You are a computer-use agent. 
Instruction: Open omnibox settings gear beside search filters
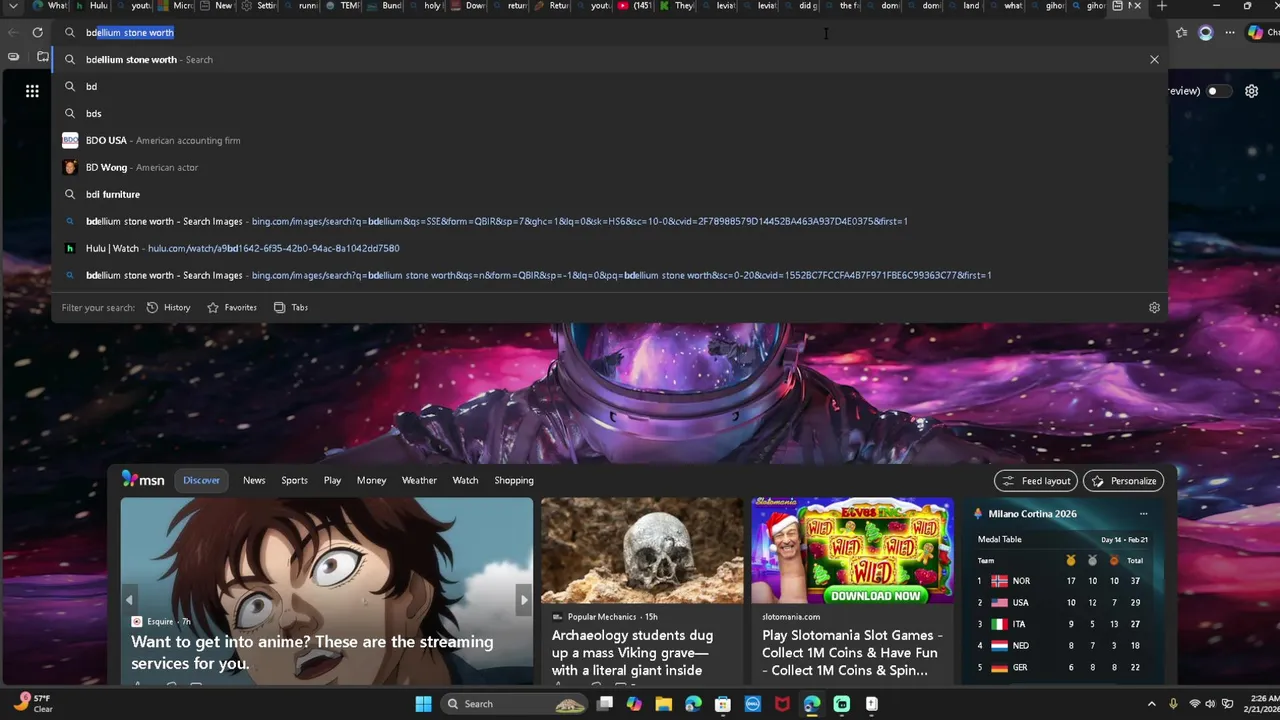pyautogui.click(x=1154, y=307)
